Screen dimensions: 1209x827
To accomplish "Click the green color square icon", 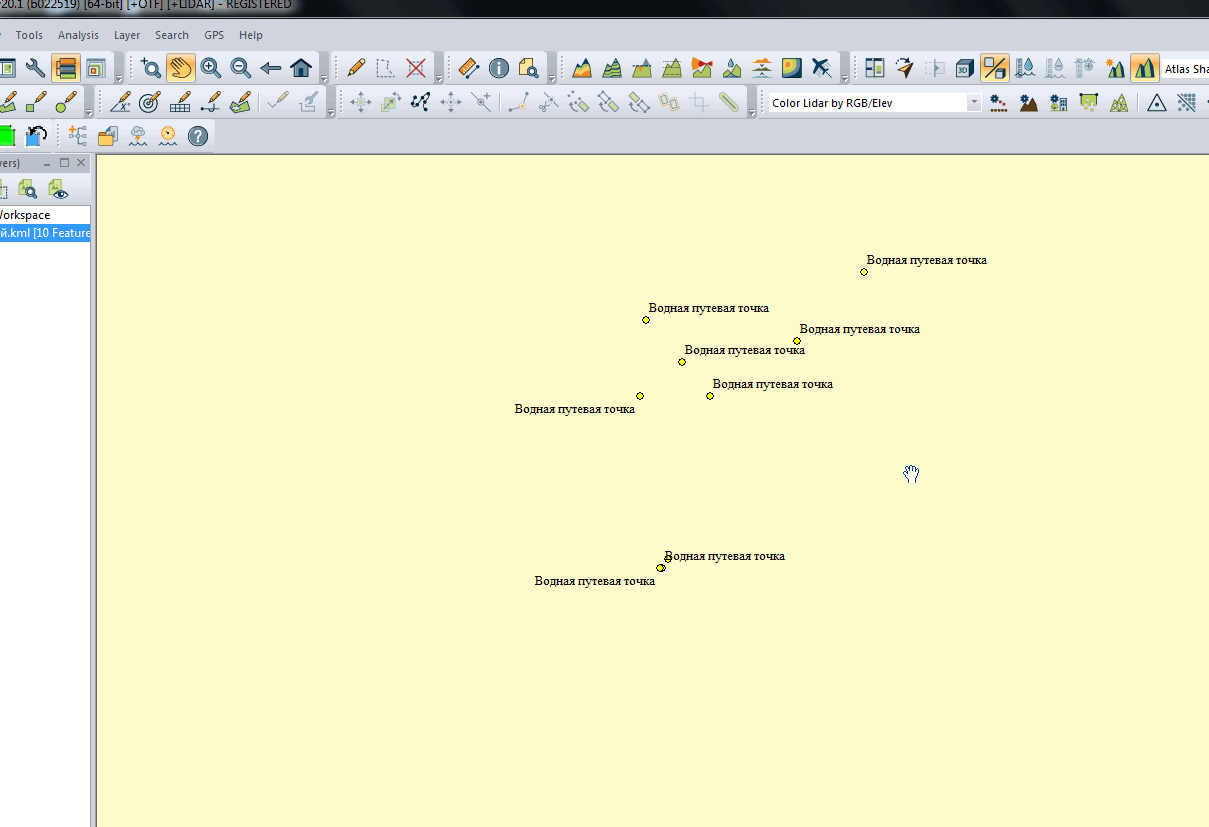I will tap(7, 136).
